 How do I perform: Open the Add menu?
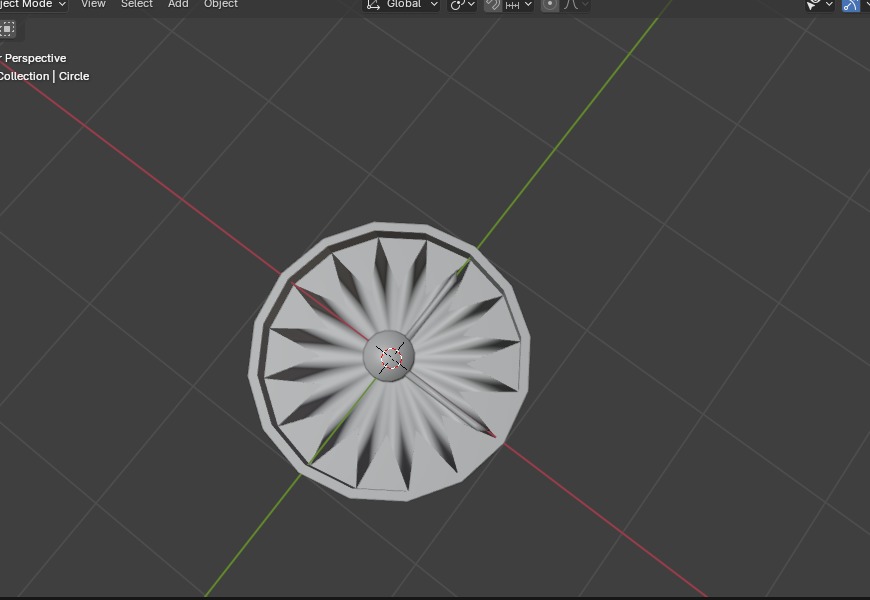click(178, 4)
